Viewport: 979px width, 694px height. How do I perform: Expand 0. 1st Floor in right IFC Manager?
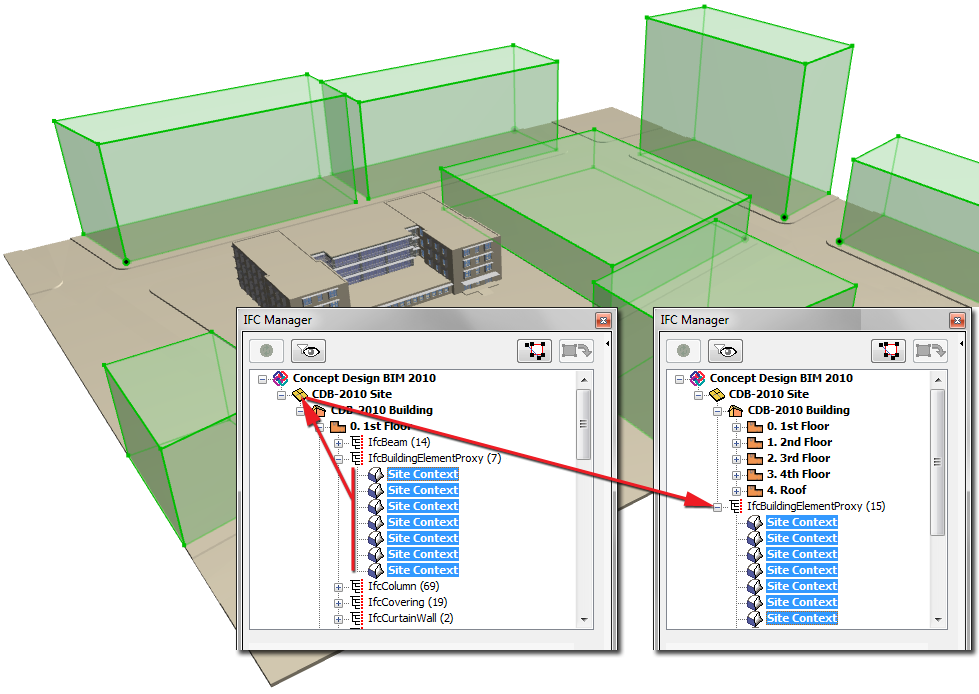737,428
